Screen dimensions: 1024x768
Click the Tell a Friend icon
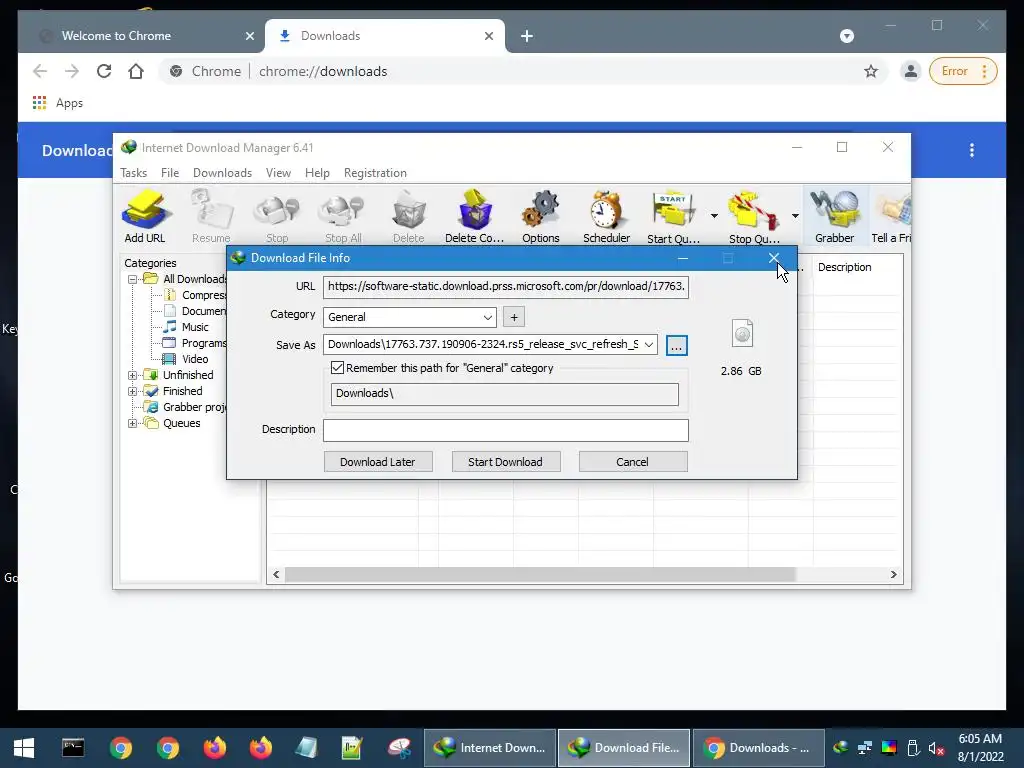pyautogui.click(x=891, y=216)
